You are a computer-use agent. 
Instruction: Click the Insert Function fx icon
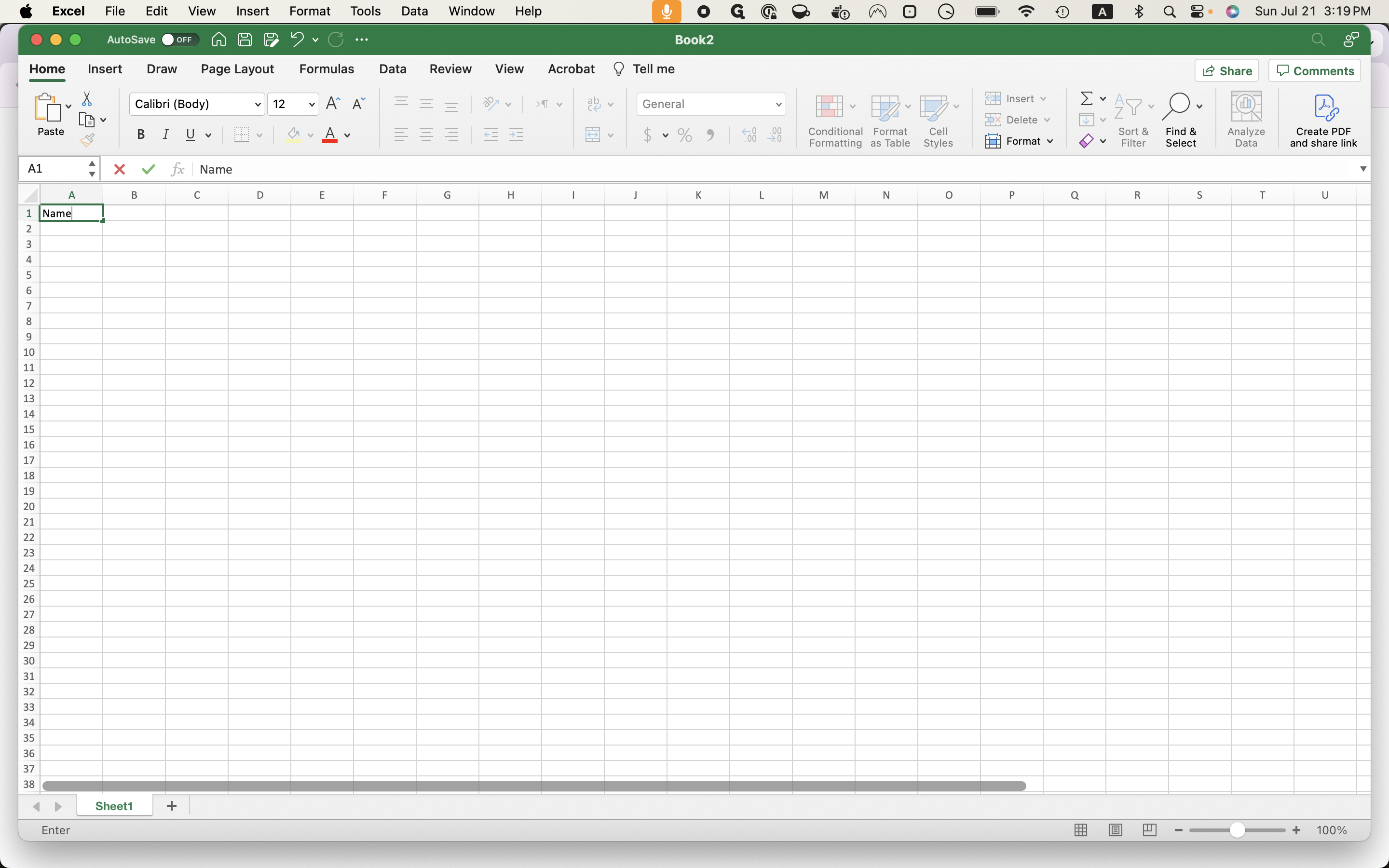point(177,169)
